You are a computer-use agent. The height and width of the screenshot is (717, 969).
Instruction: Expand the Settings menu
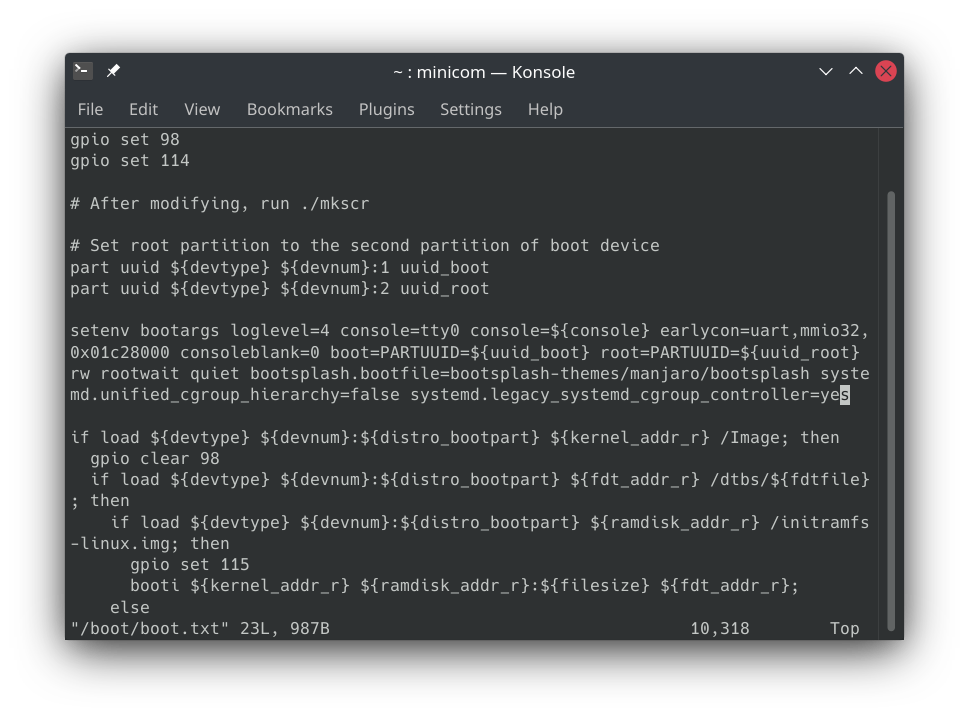click(470, 109)
